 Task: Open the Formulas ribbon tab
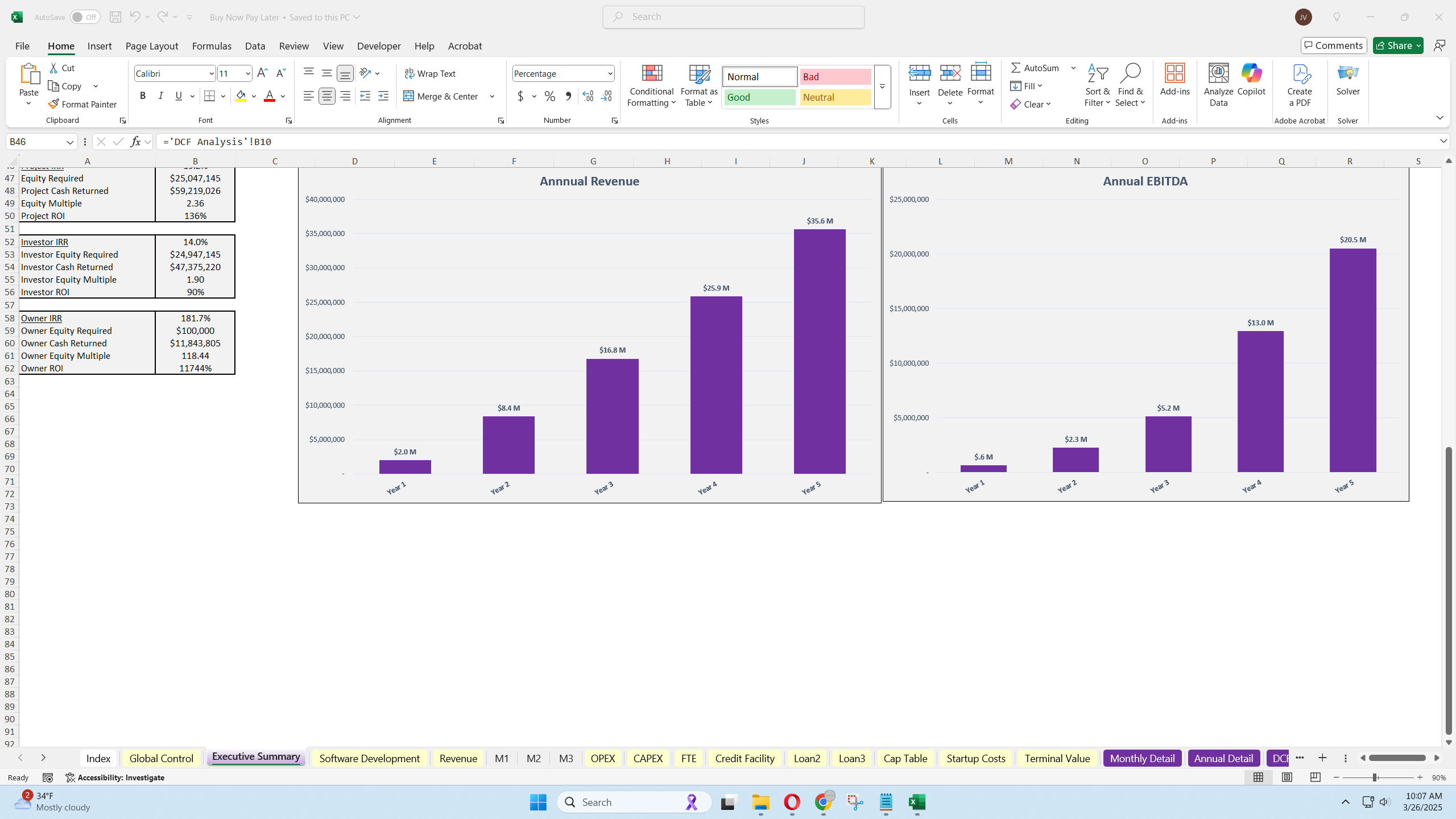coord(212,46)
